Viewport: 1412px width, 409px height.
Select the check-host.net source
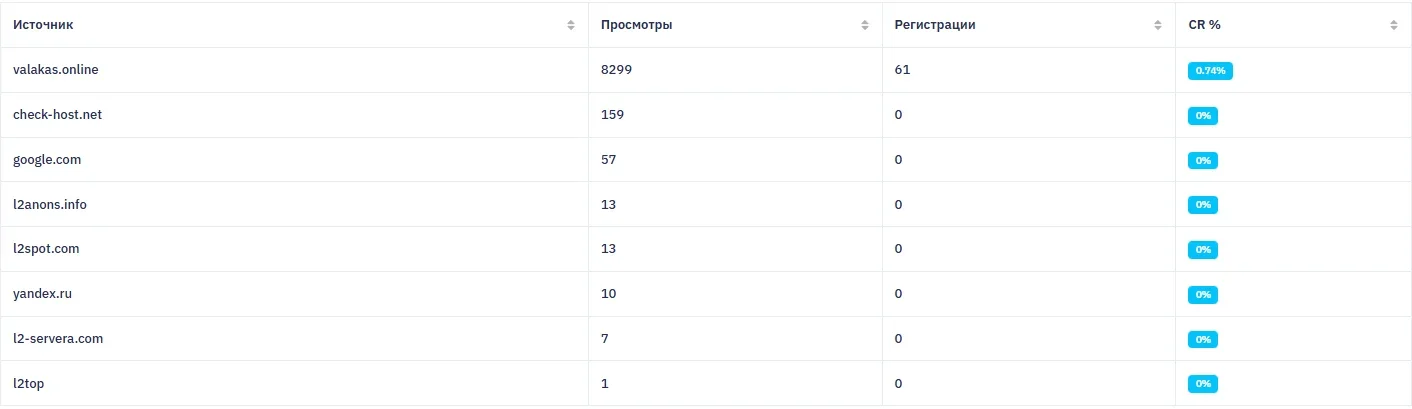click(57, 115)
